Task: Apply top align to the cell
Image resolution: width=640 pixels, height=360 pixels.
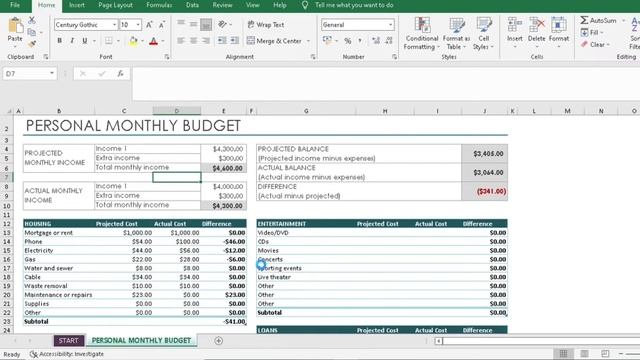Action: tap(181, 24)
